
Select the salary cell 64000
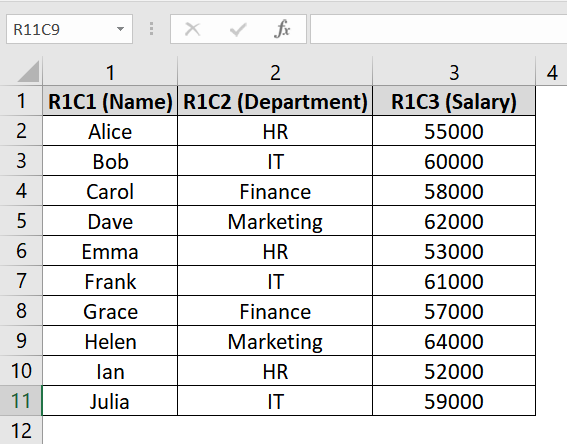[x=454, y=341]
